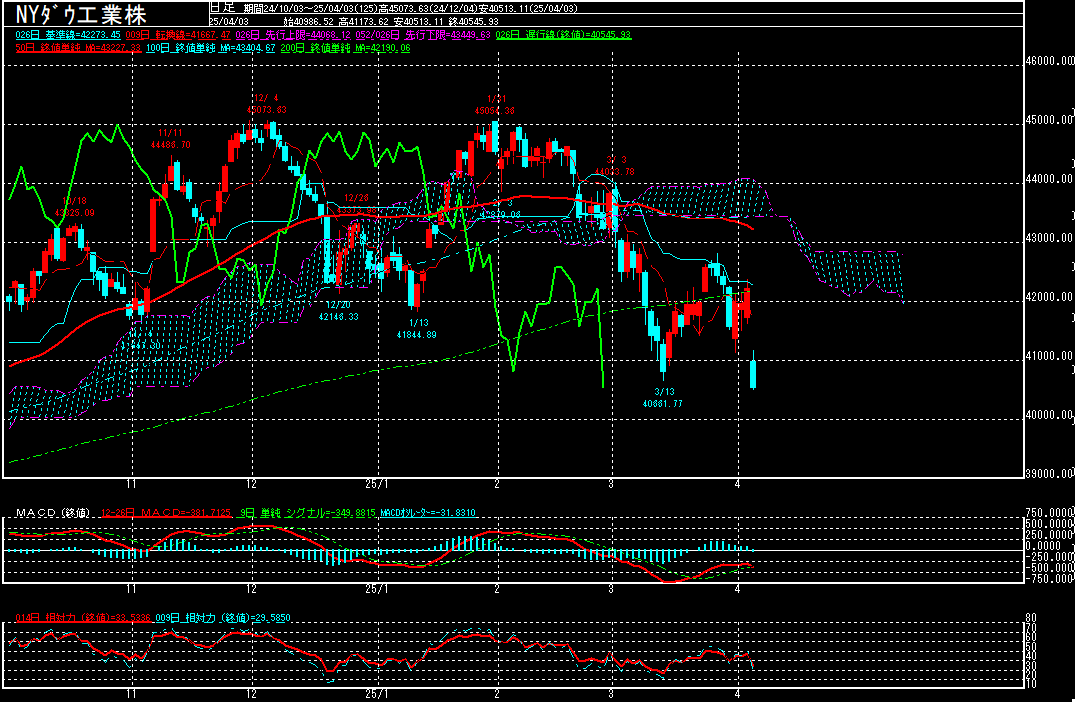Click the 39000.00 price axis label
This screenshot has width=1076, height=702.
tap(1049, 473)
